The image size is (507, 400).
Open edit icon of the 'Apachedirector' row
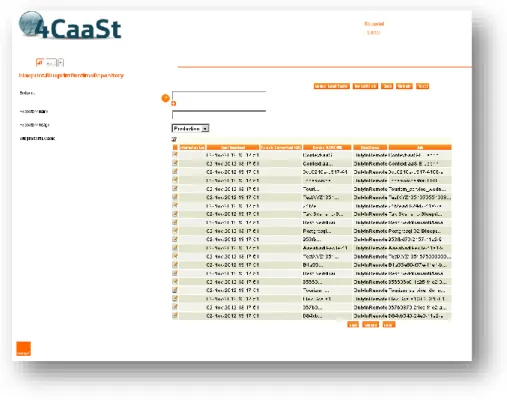pos(175,248)
